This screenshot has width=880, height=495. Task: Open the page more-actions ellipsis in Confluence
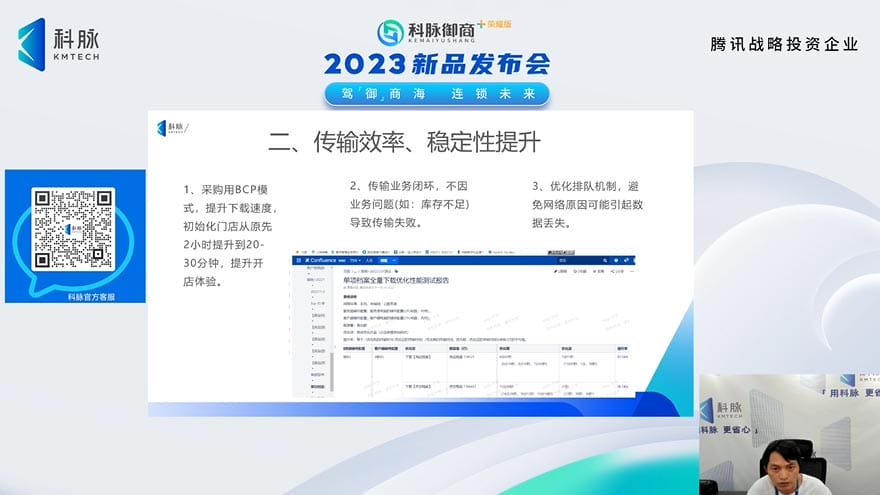click(x=632, y=272)
